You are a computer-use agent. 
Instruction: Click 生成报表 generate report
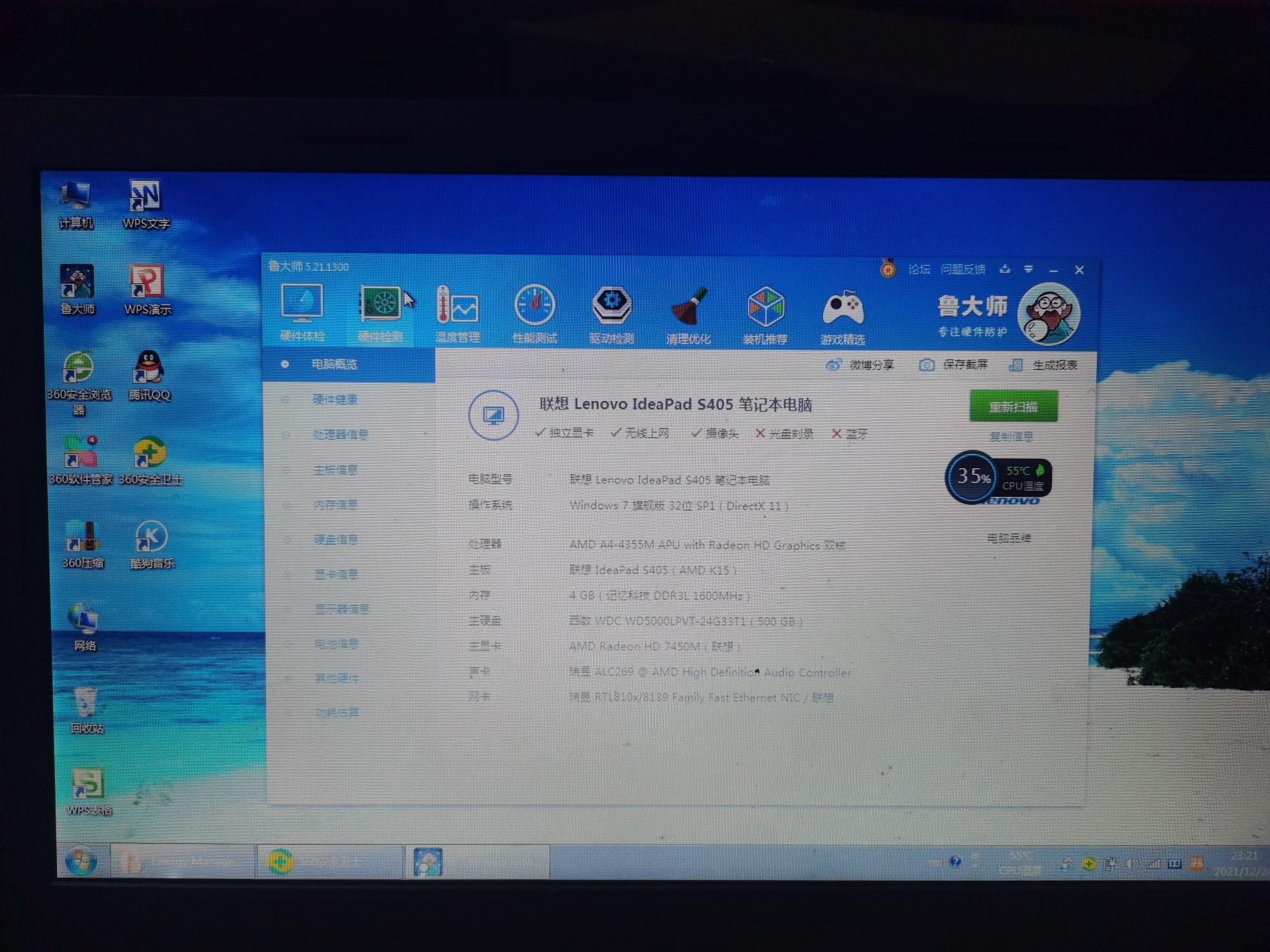point(1043,365)
